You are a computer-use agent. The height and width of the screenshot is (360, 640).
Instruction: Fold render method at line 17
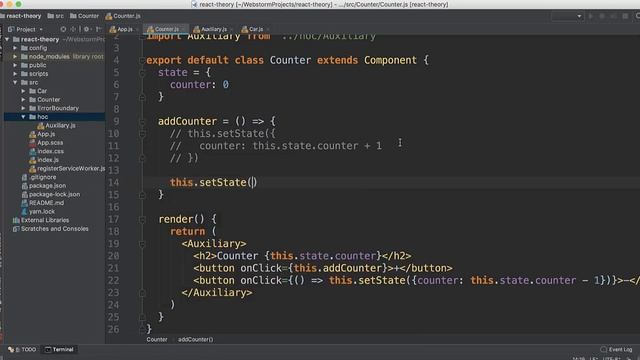(x=142, y=220)
